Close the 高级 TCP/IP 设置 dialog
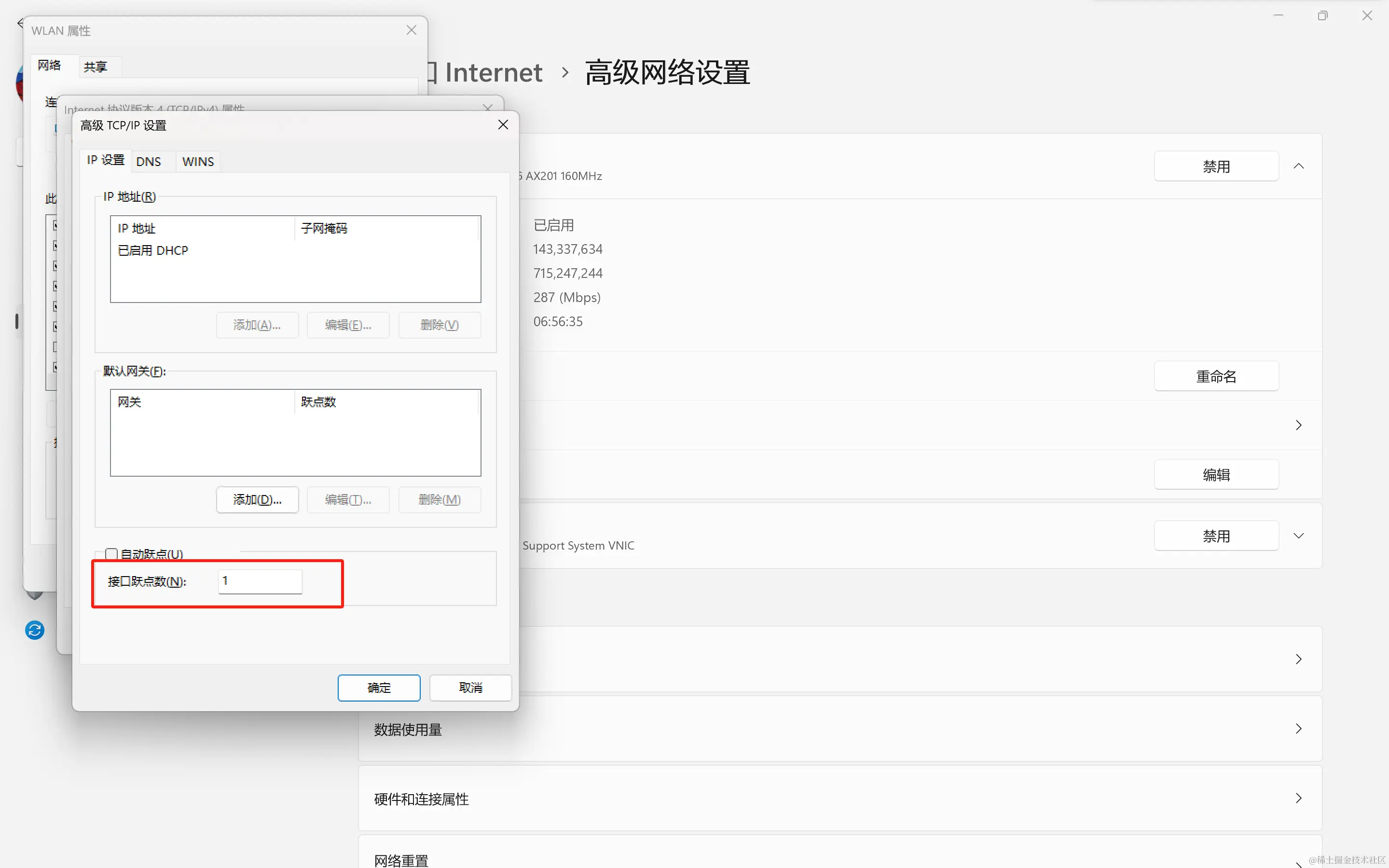Image resolution: width=1389 pixels, height=868 pixels. 503,124
